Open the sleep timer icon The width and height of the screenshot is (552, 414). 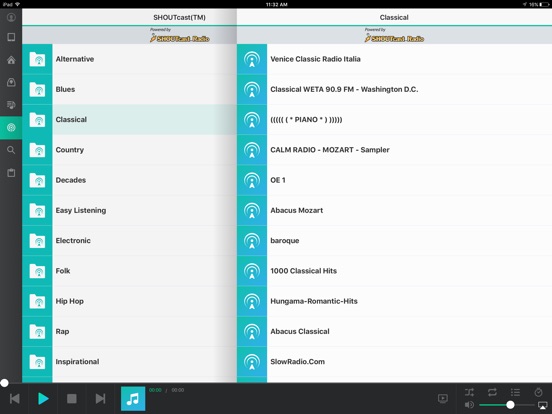click(x=538, y=392)
